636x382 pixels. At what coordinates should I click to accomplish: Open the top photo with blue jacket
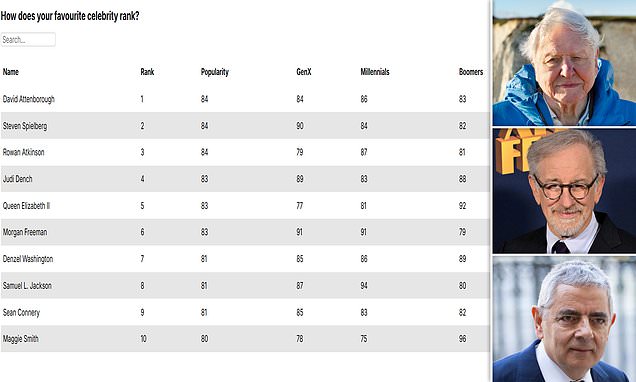pos(564,62)
